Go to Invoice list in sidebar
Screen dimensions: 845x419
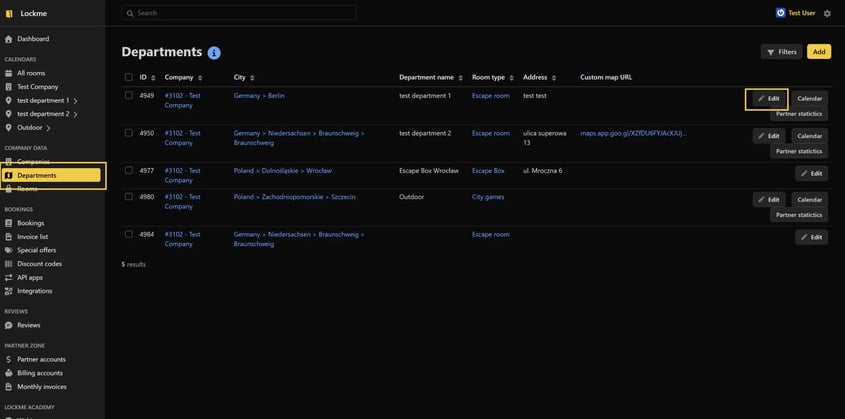(x=34, y=236)
